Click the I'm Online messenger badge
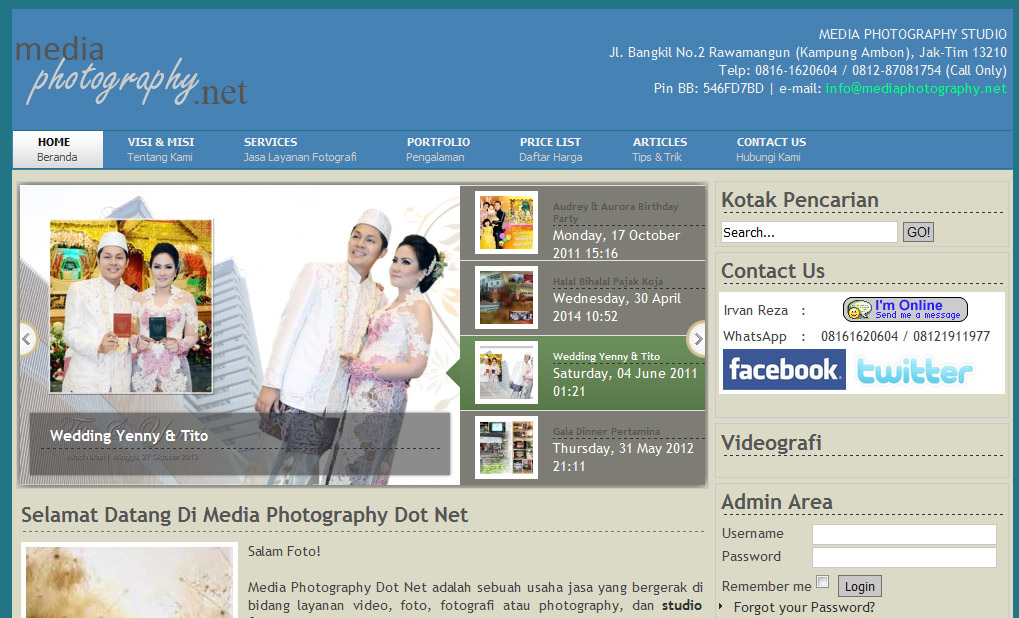 click(904, 309)
